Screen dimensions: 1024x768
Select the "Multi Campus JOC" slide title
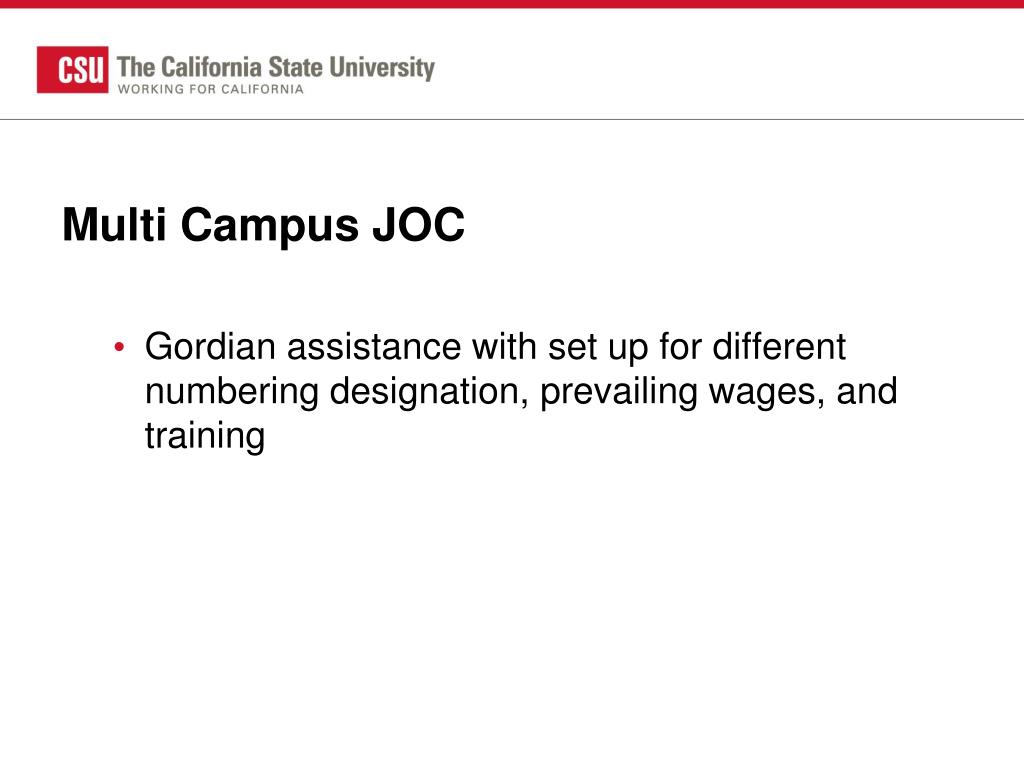point(263,225)
